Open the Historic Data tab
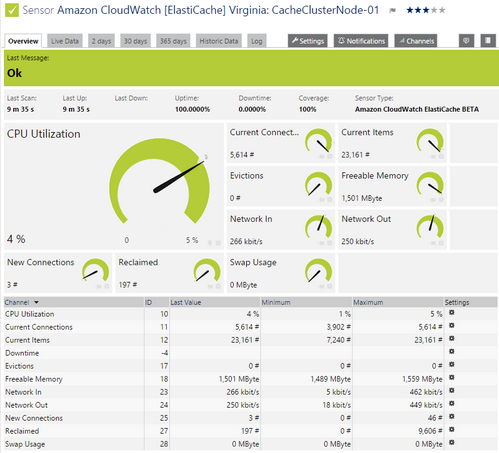This screenshot has height=453, width=499. (219, 41)
